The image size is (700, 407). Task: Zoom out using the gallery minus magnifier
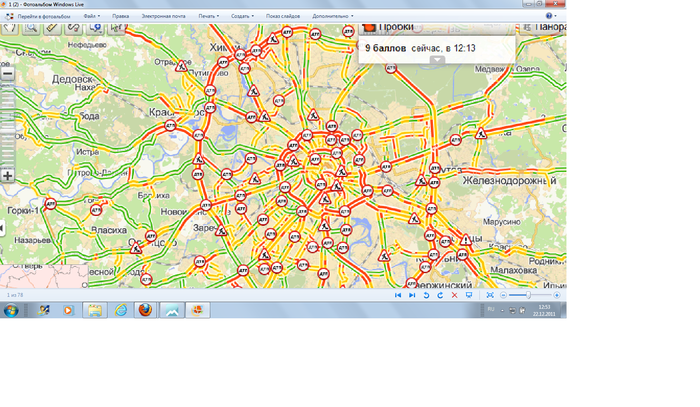click(x=503, y=295)
